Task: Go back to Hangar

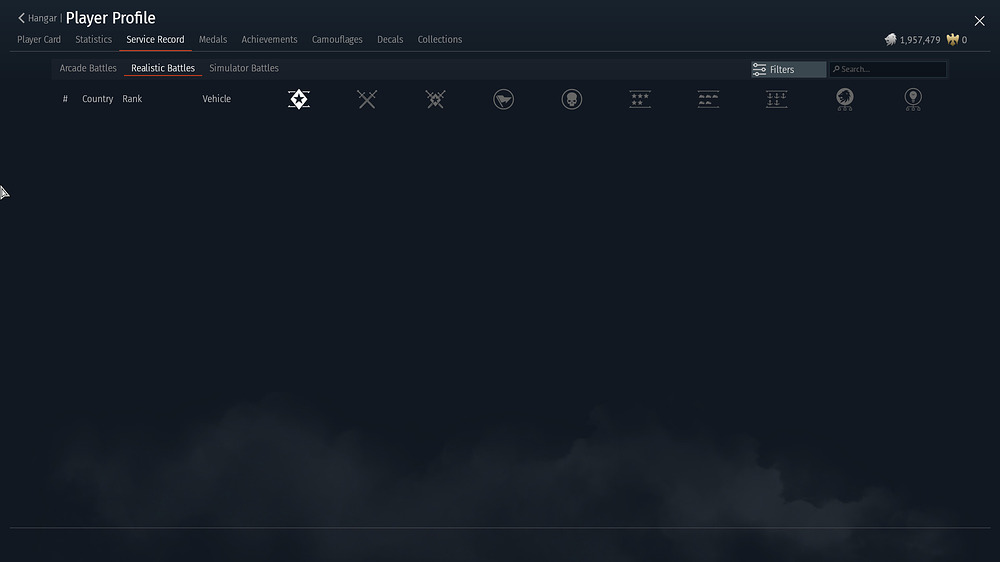Action: point(37,18)
